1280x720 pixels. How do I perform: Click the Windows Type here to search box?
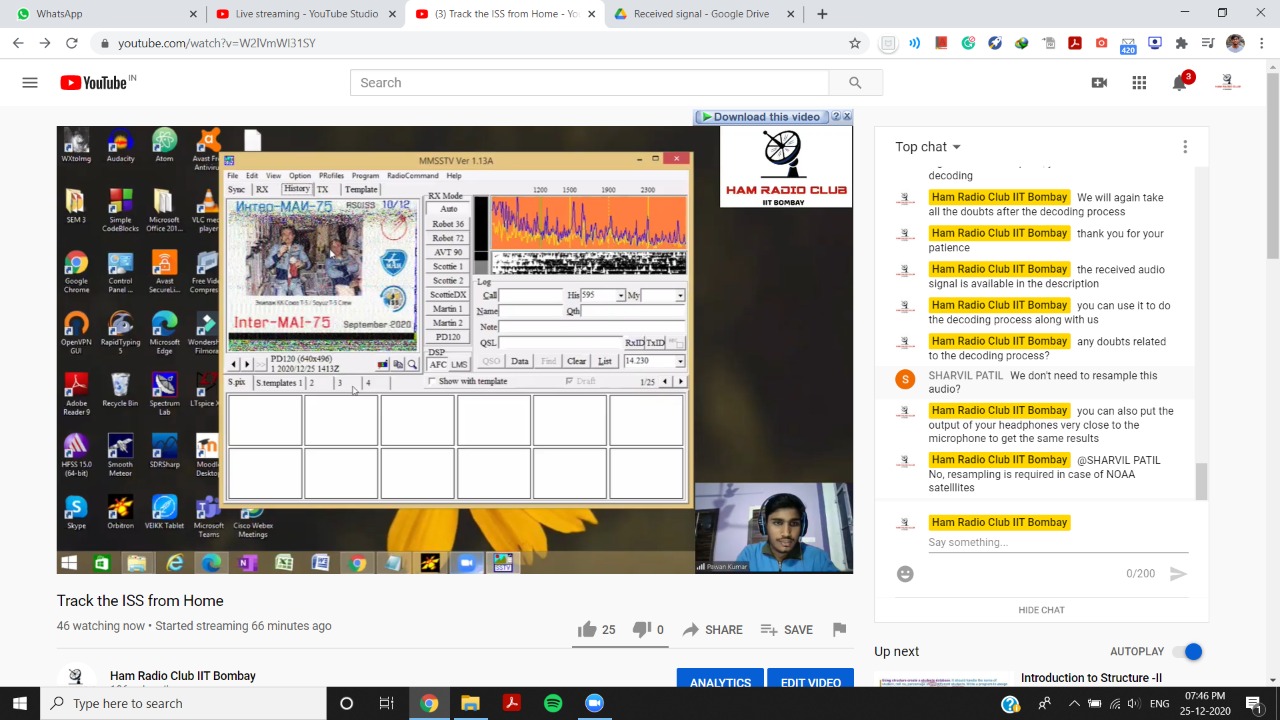click(184, 703)
